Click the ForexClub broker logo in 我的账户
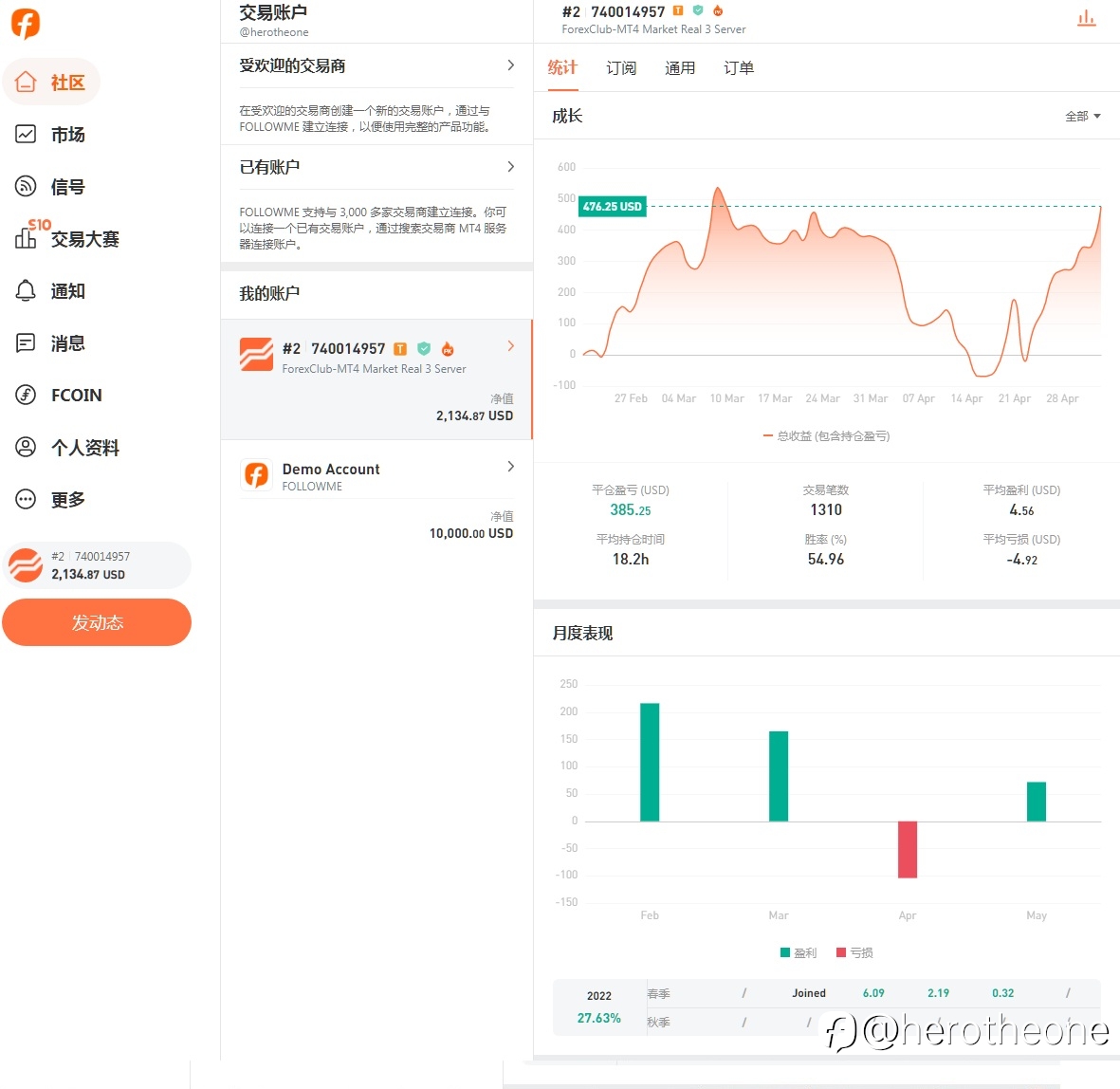1120x1089 pixels. tap(256, 355)
